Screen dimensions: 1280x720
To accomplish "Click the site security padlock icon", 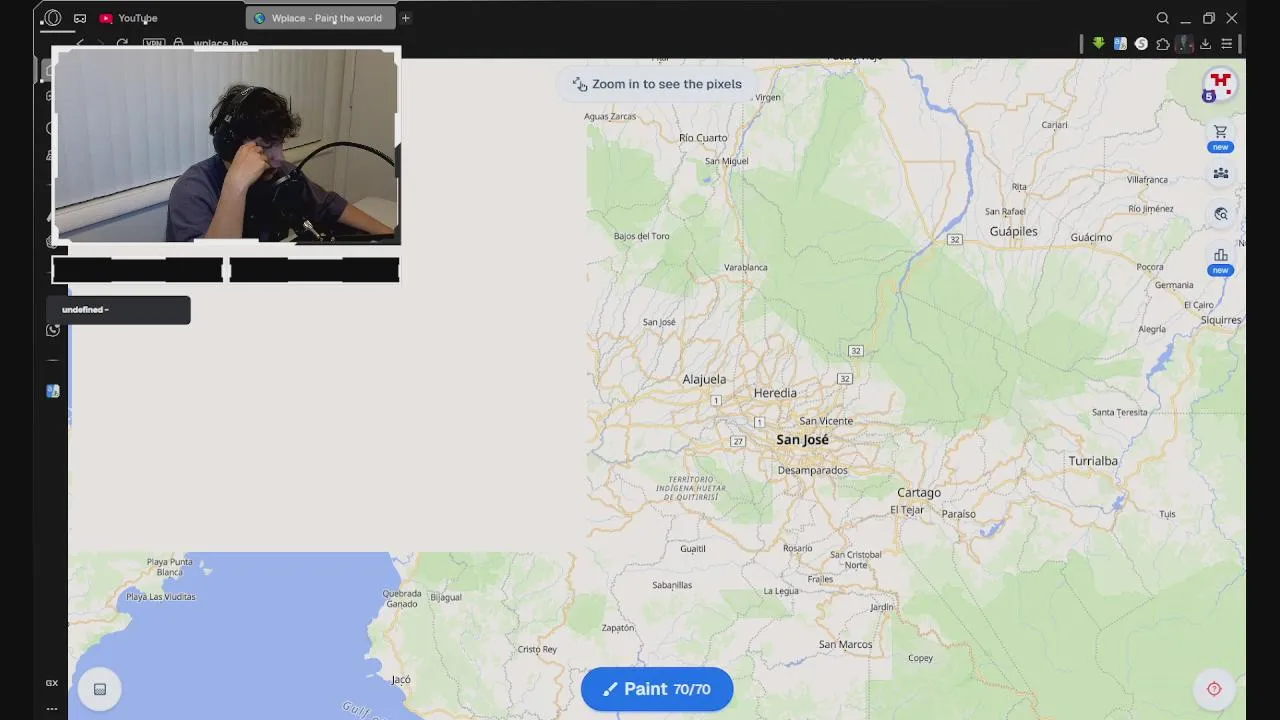I will 178,44.
